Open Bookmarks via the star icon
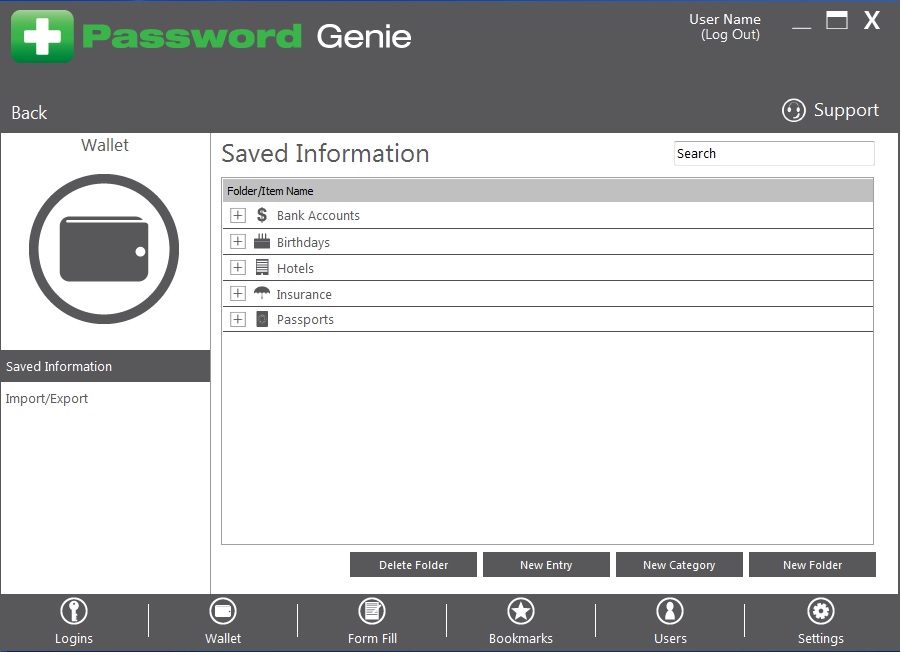The height and width of the screenshot is (652, 902). coord(521,611)
